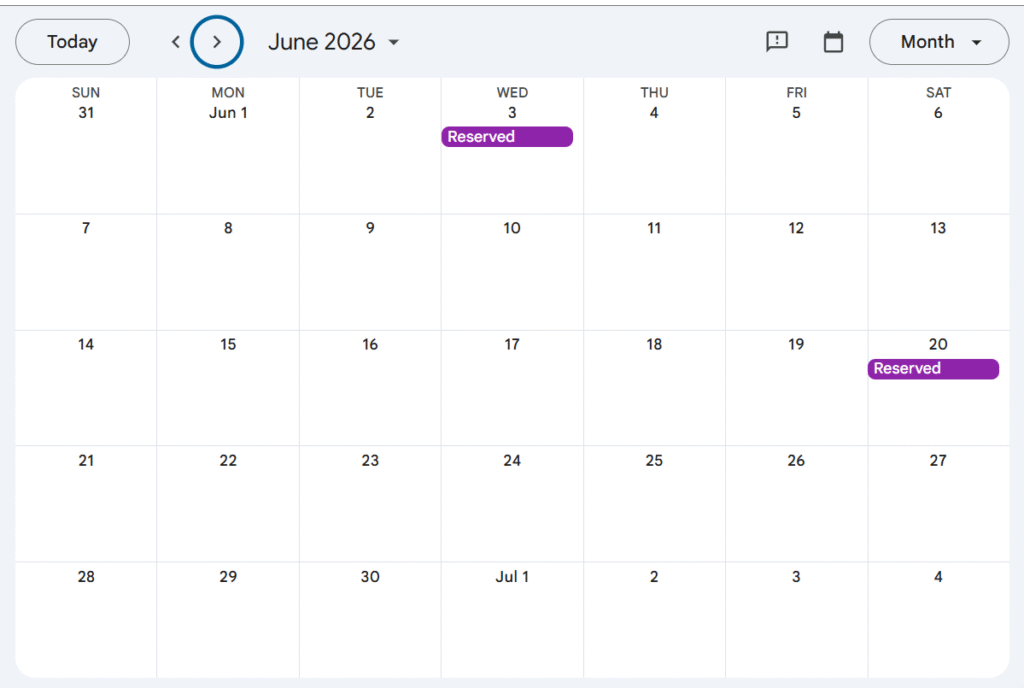The height and width of the screenshot is (688, 1024).
Task: Select May 31 in Sunday column
Action: [x=86, y=113]
